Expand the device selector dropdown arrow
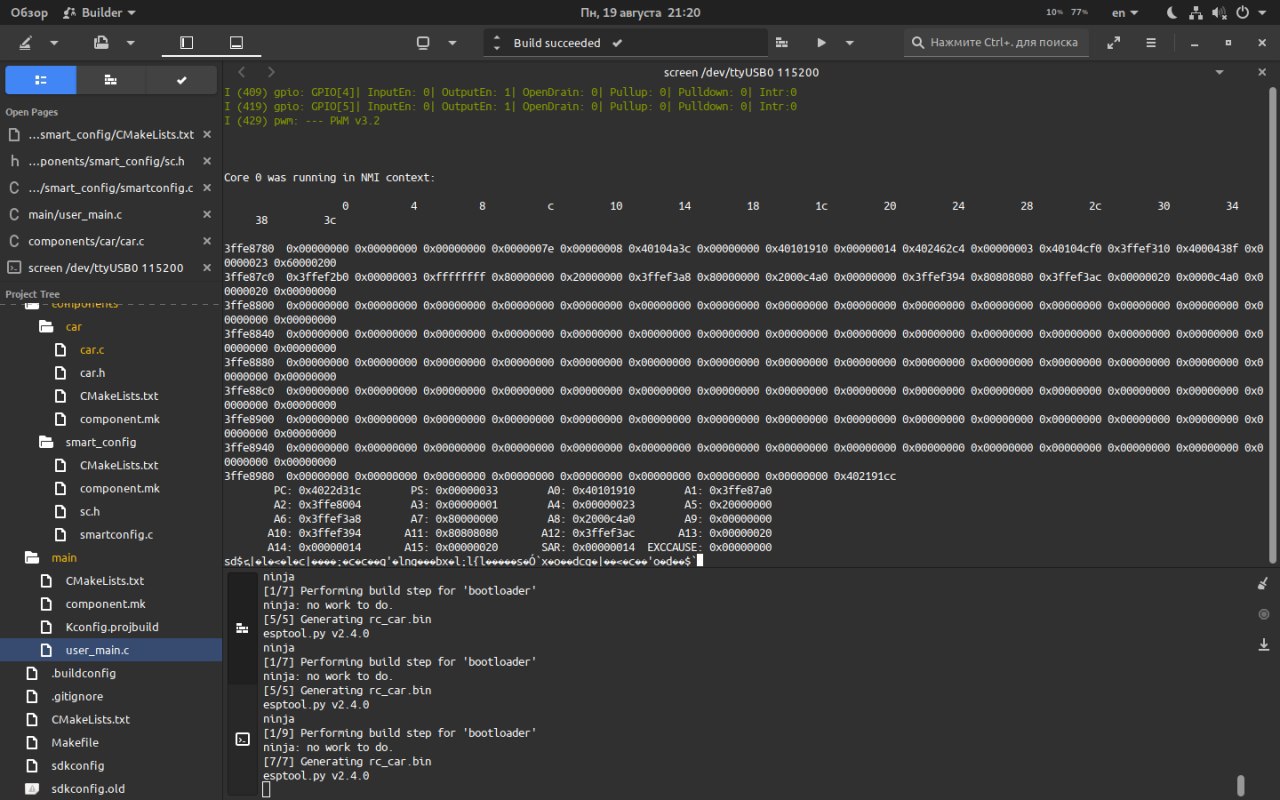This screenshot has width=1280, height=800. click(x=452, y=43)
